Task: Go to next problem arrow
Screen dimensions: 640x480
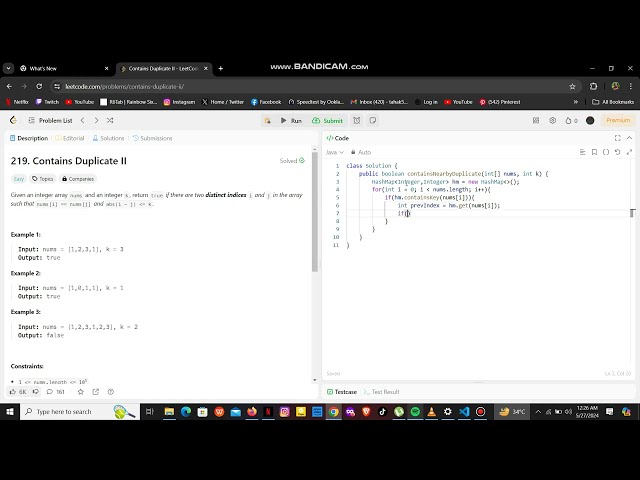Action: pos(96,120)
